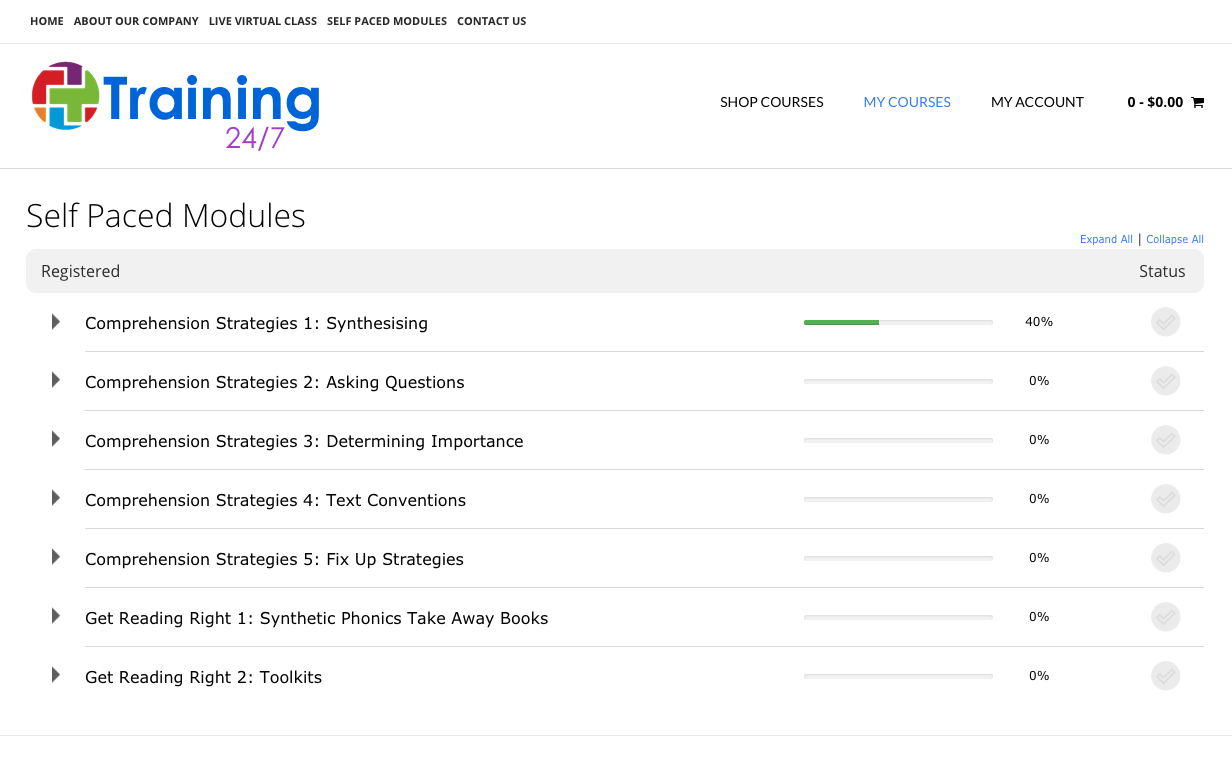Click the Collapse All link
Screen dimensions: 1232x757
tap(1174, 240)
